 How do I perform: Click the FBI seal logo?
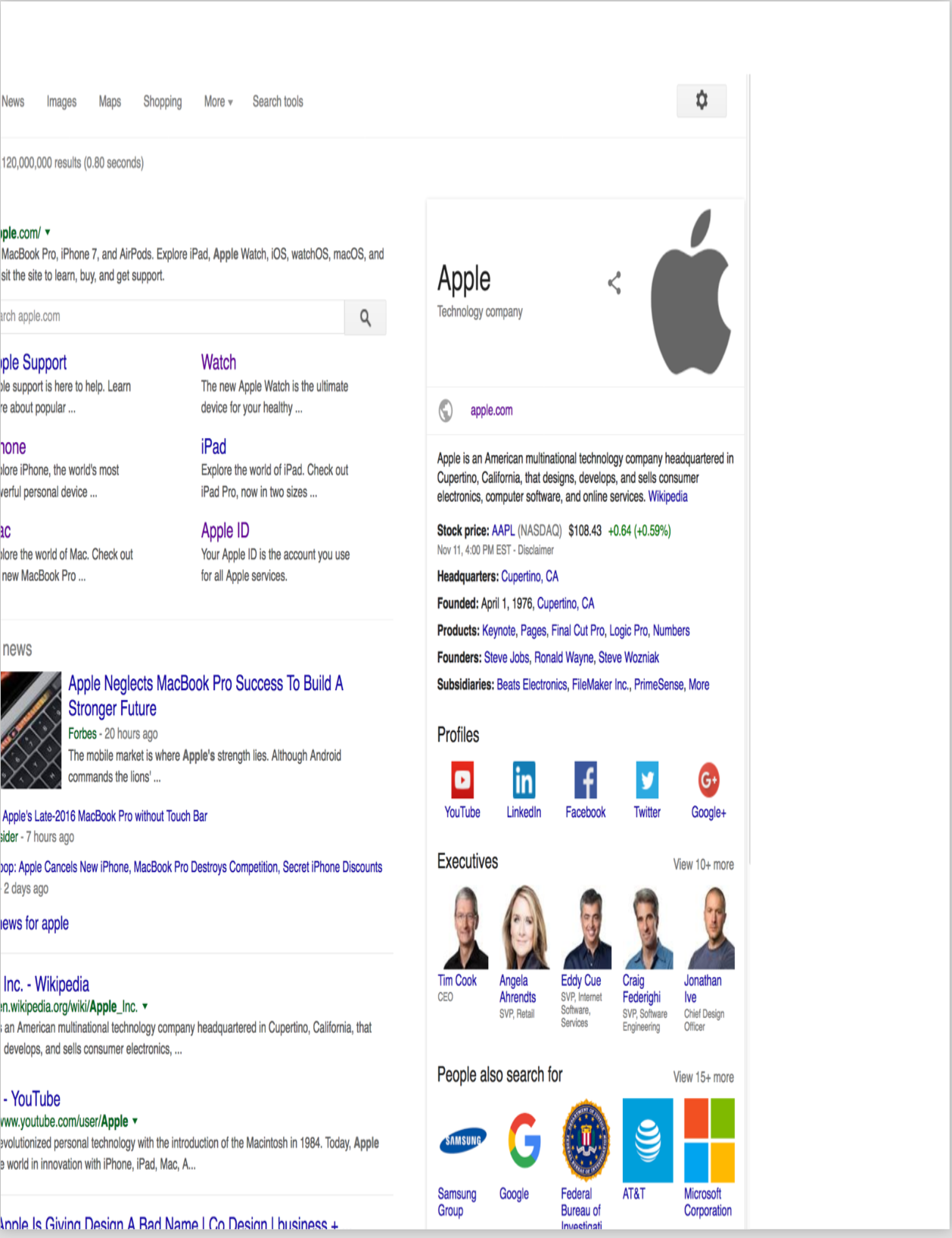click(586, 1140)
